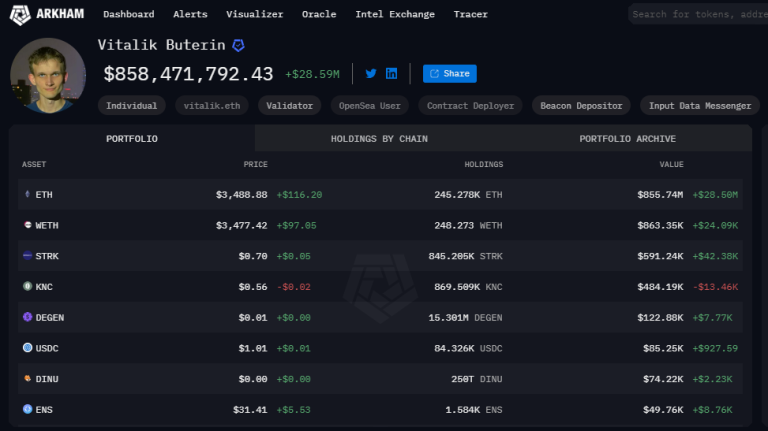
Task: Open the Visualizer menu item
Action: click(254, 14)
